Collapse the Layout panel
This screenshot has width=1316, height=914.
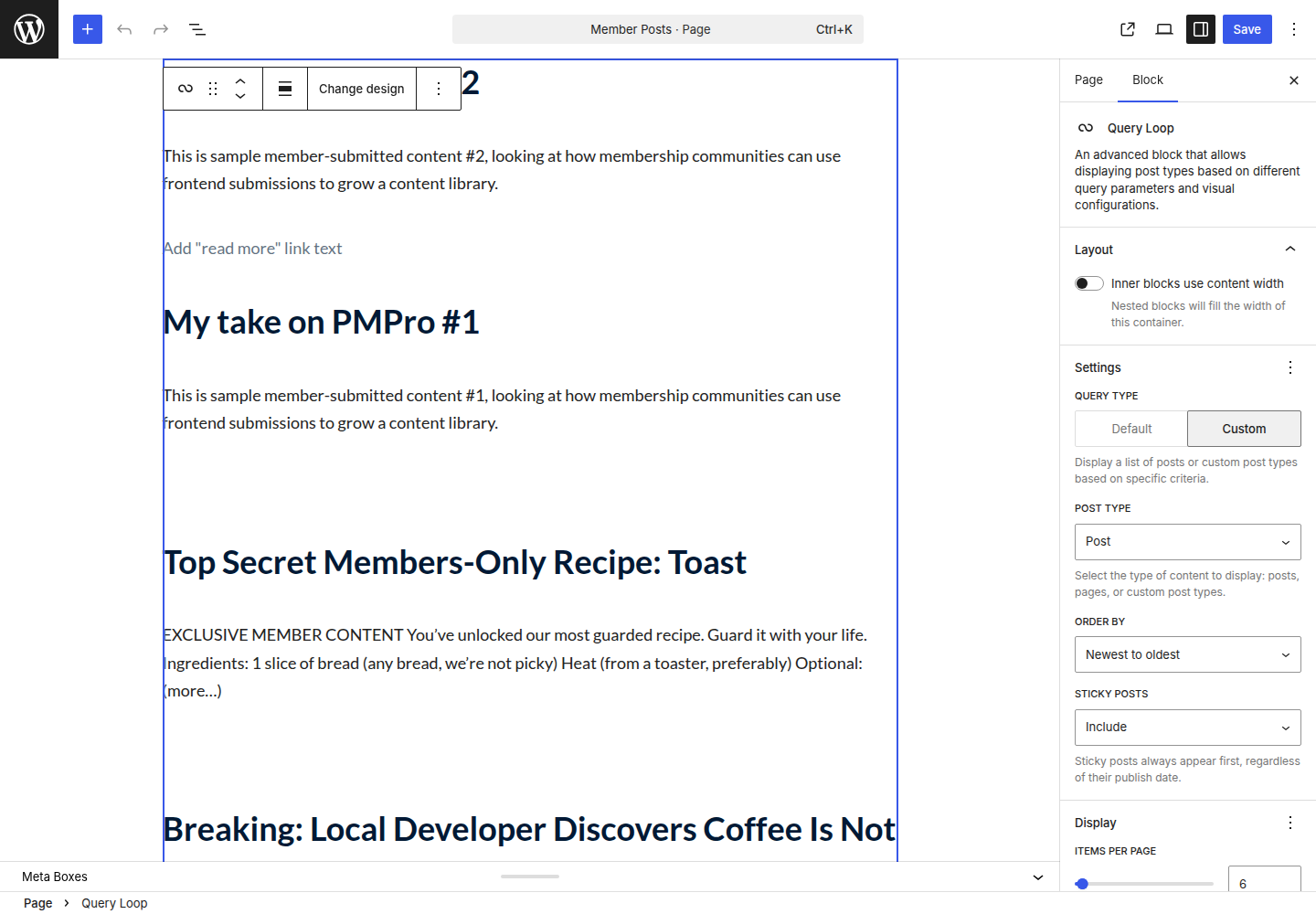click(1188, 250)
